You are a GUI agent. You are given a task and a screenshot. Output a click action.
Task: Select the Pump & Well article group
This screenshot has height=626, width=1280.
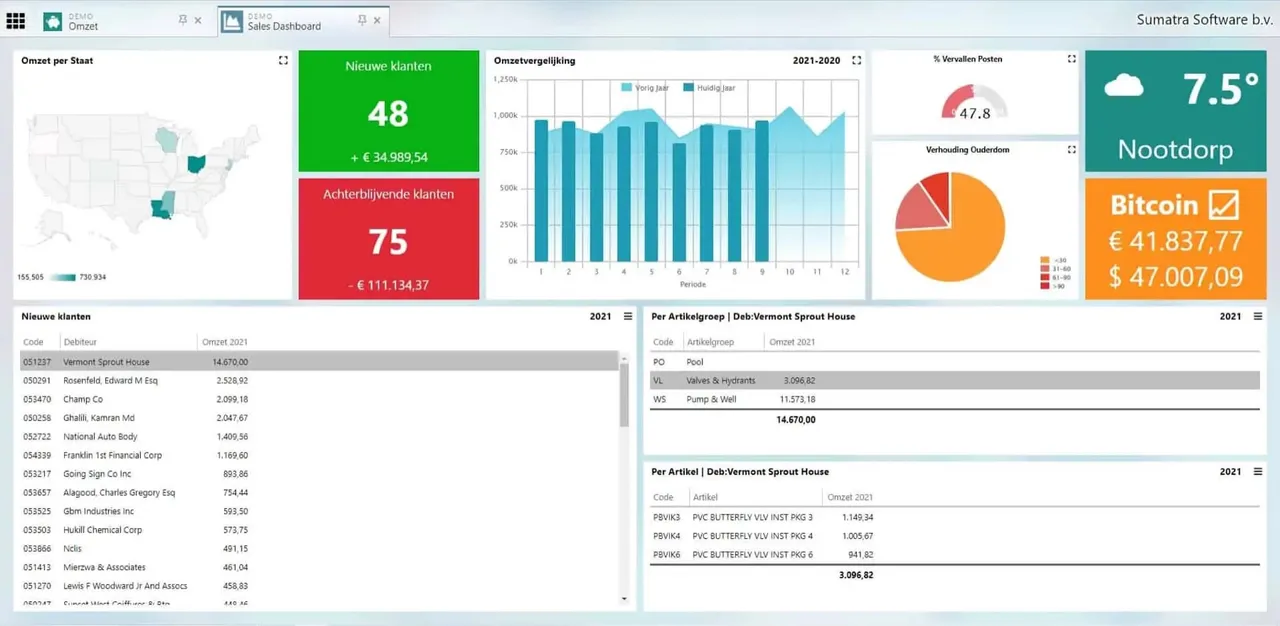pos(955,399)
